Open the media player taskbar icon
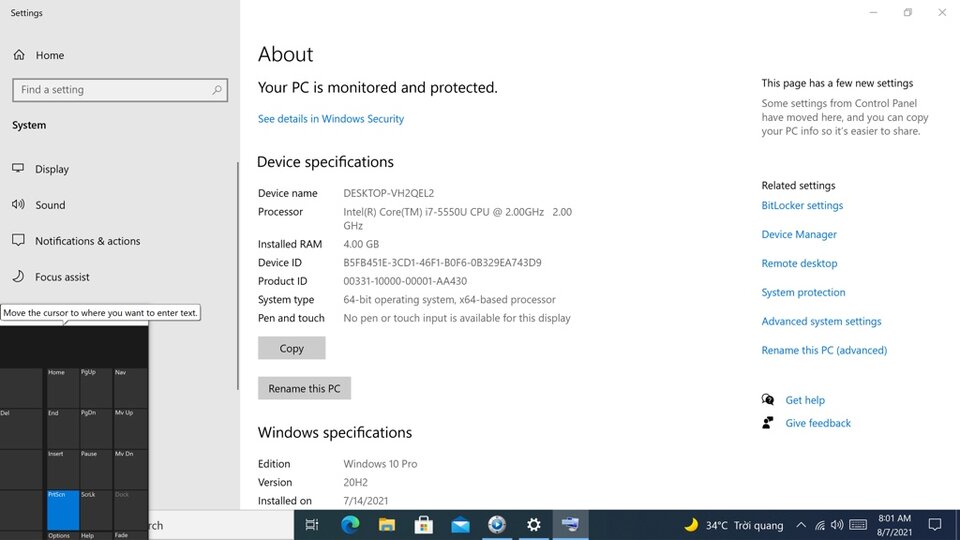The height and width of the screenshot is (540, 960). tap(497, 525)
